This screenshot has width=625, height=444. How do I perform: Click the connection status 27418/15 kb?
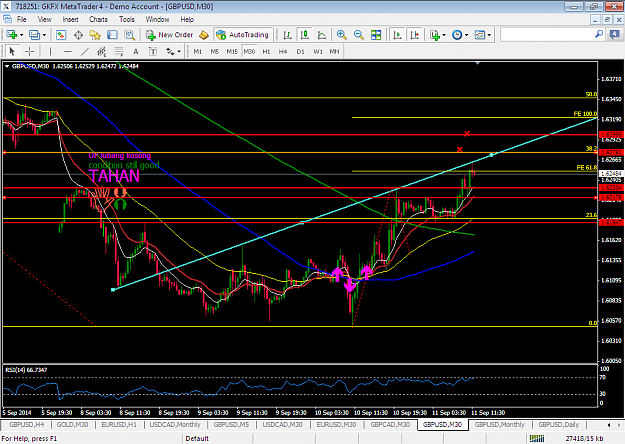tap(584, 439)
